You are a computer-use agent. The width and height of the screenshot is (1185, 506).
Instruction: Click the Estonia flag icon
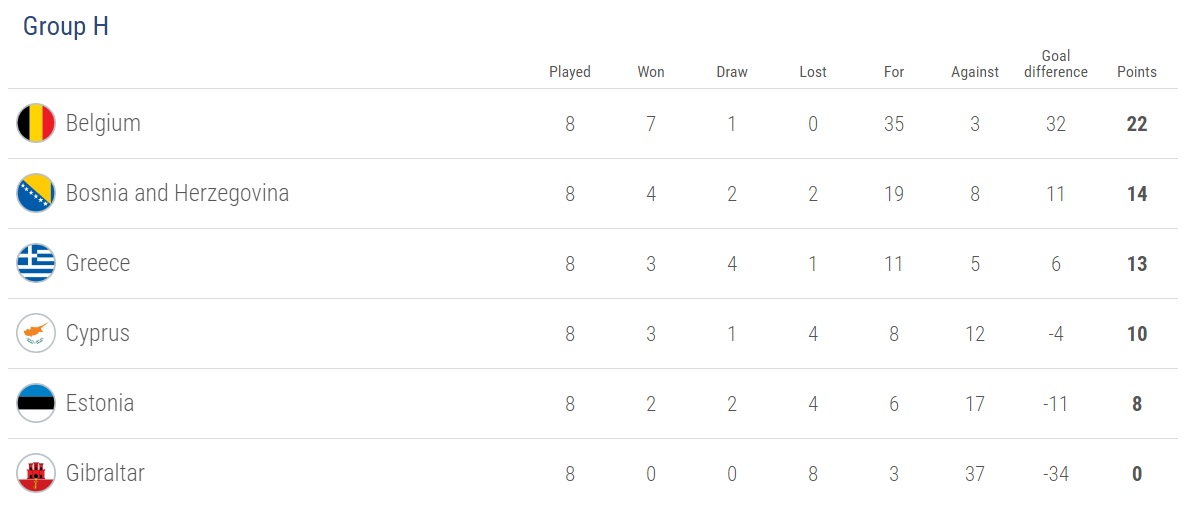click(x=36, y=404)
